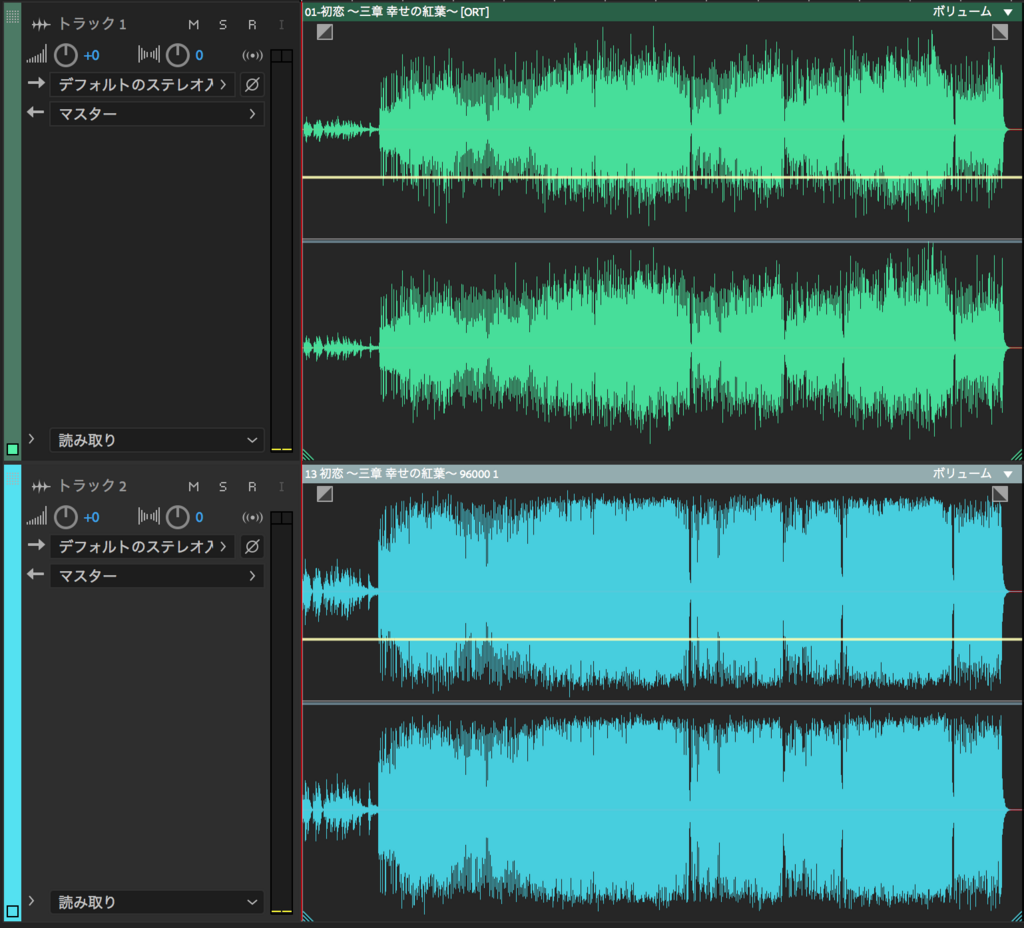Open Track 2 マスター output dropdown
1024x928 pixels.
tap(157, 576)
